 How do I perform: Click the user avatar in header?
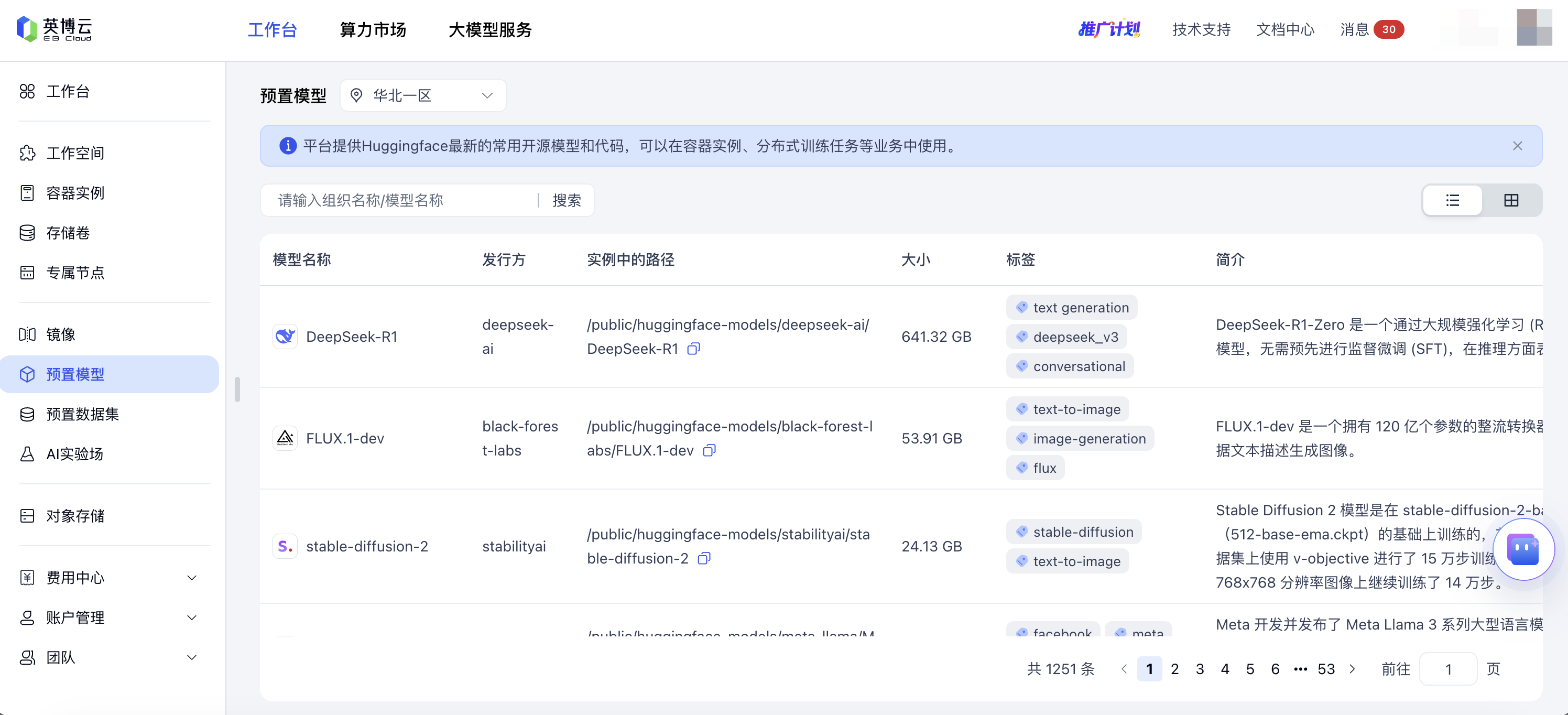click(x=1534, y=27)
